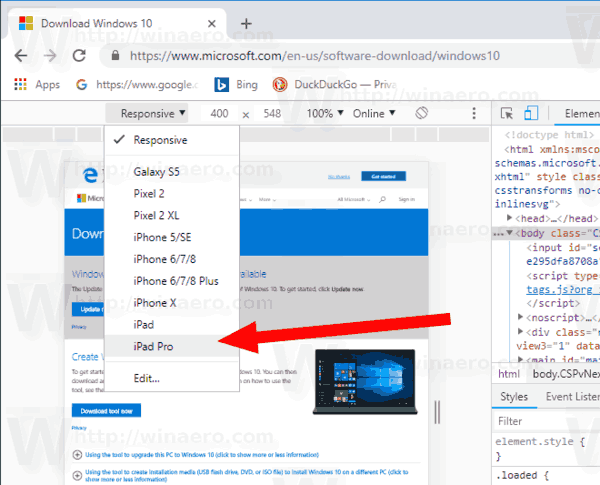Choose iPad from device list

[172, 324]
